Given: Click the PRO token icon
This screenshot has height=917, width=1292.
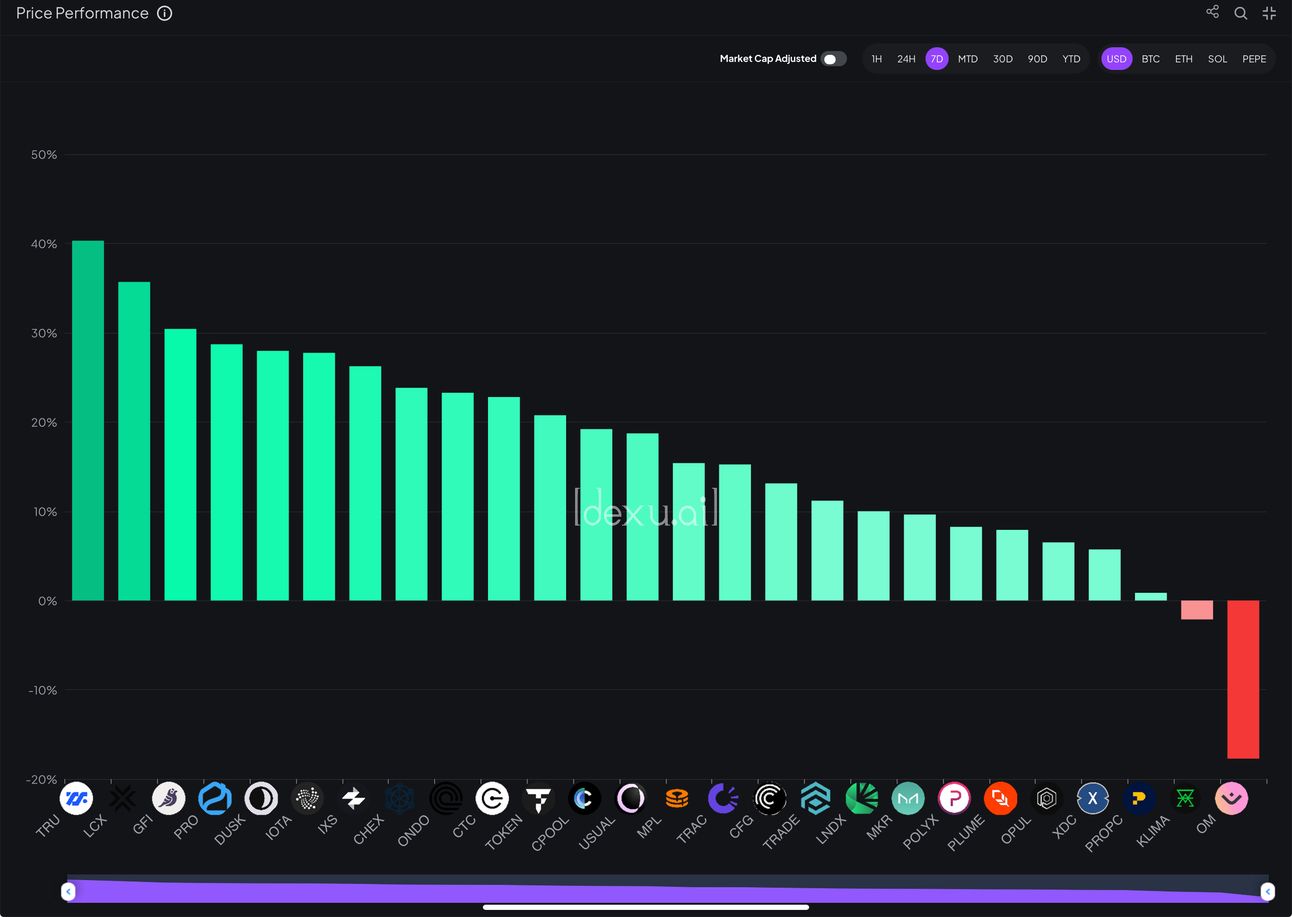Looking at the screenshot, I should [x=215, y=798].
